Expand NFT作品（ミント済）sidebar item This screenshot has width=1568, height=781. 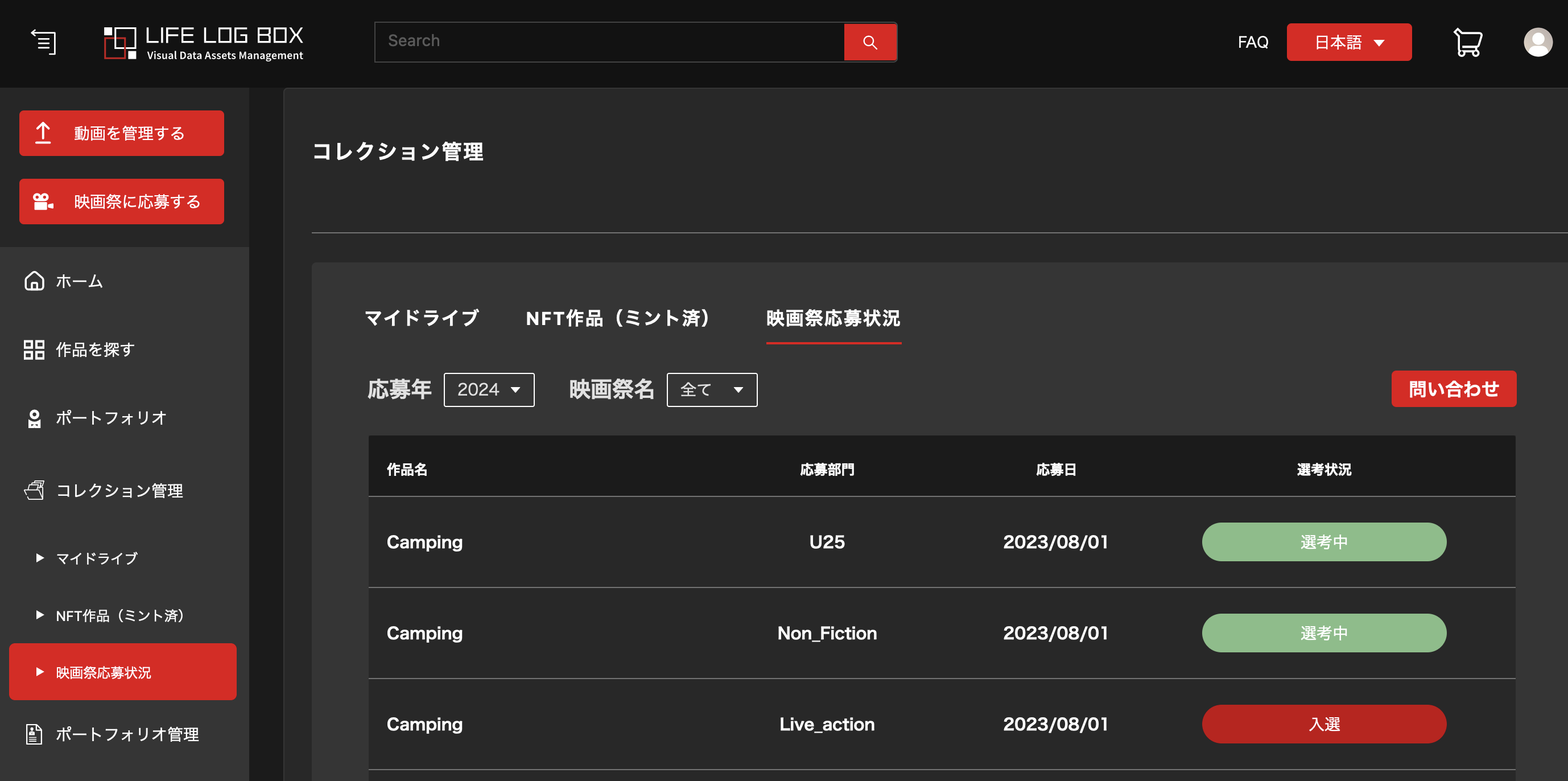click(x=40, y=615)
